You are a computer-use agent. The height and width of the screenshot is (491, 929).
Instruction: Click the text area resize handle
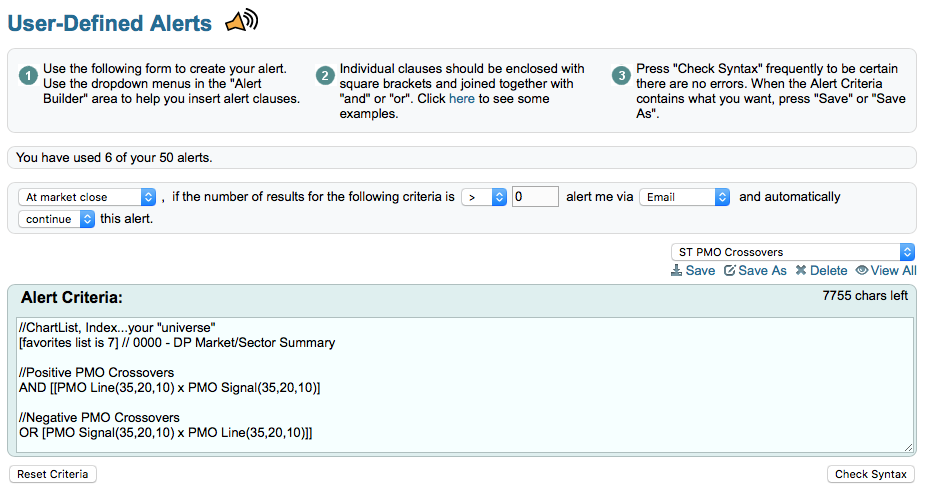[x=908, y=447]
